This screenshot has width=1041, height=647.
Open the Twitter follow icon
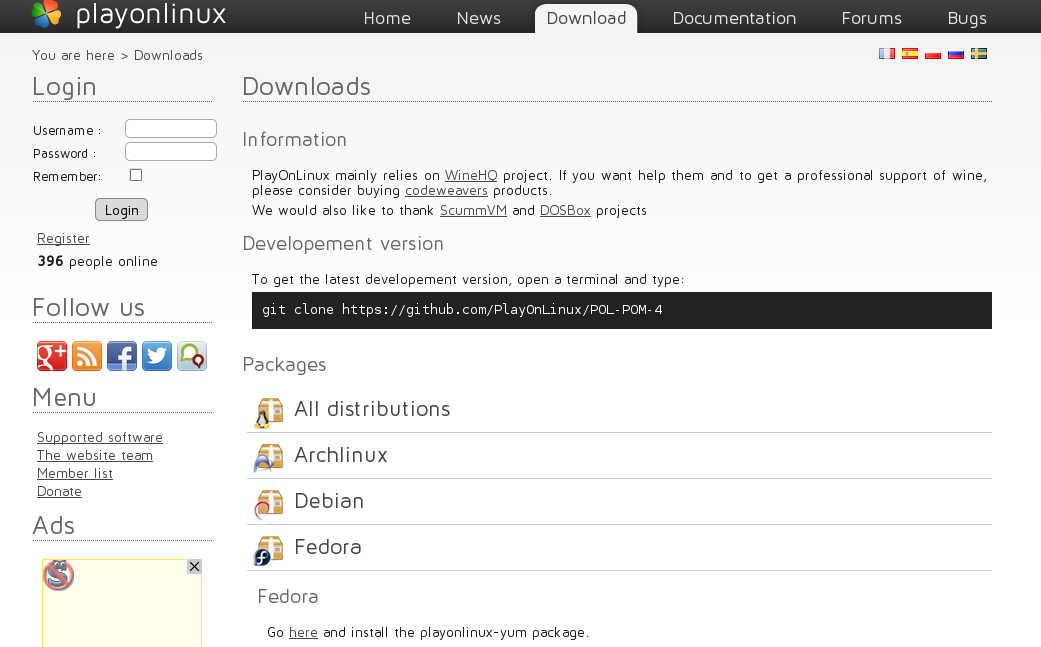(x=157, y=356)
